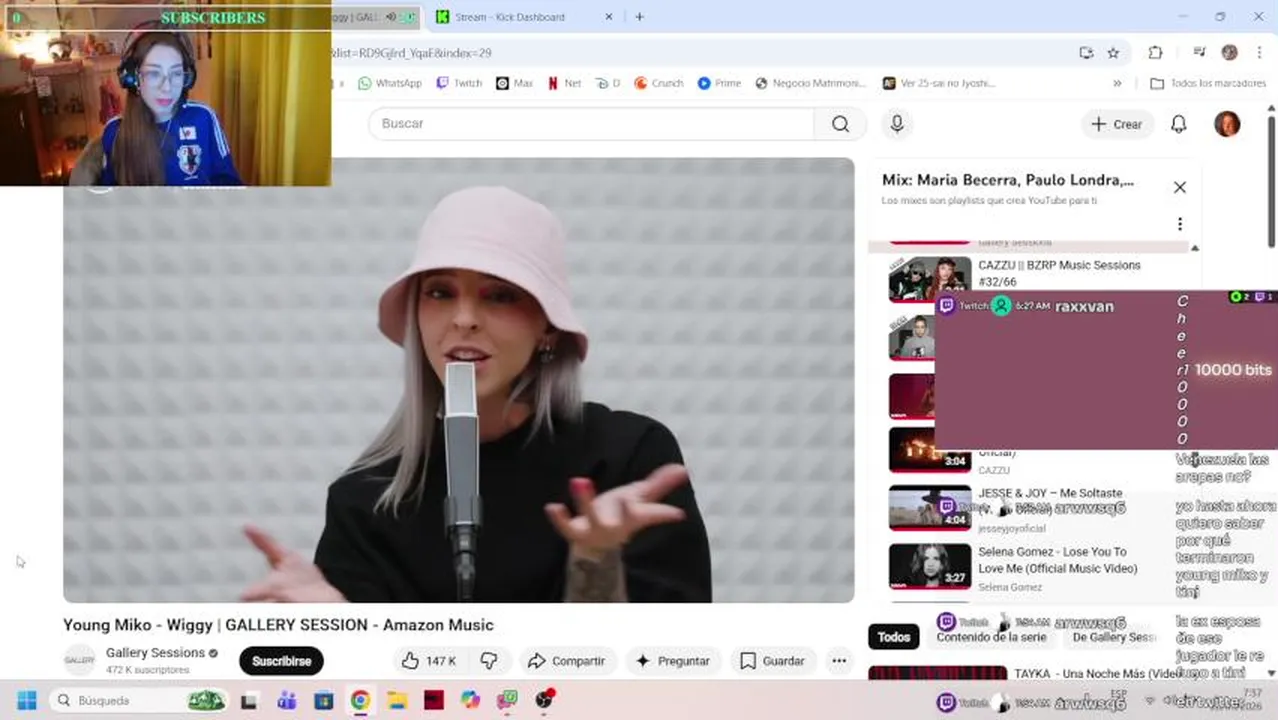The image size is (1278, 720).
Task: Open Max bookmark
Action: (x=515, y=83)
